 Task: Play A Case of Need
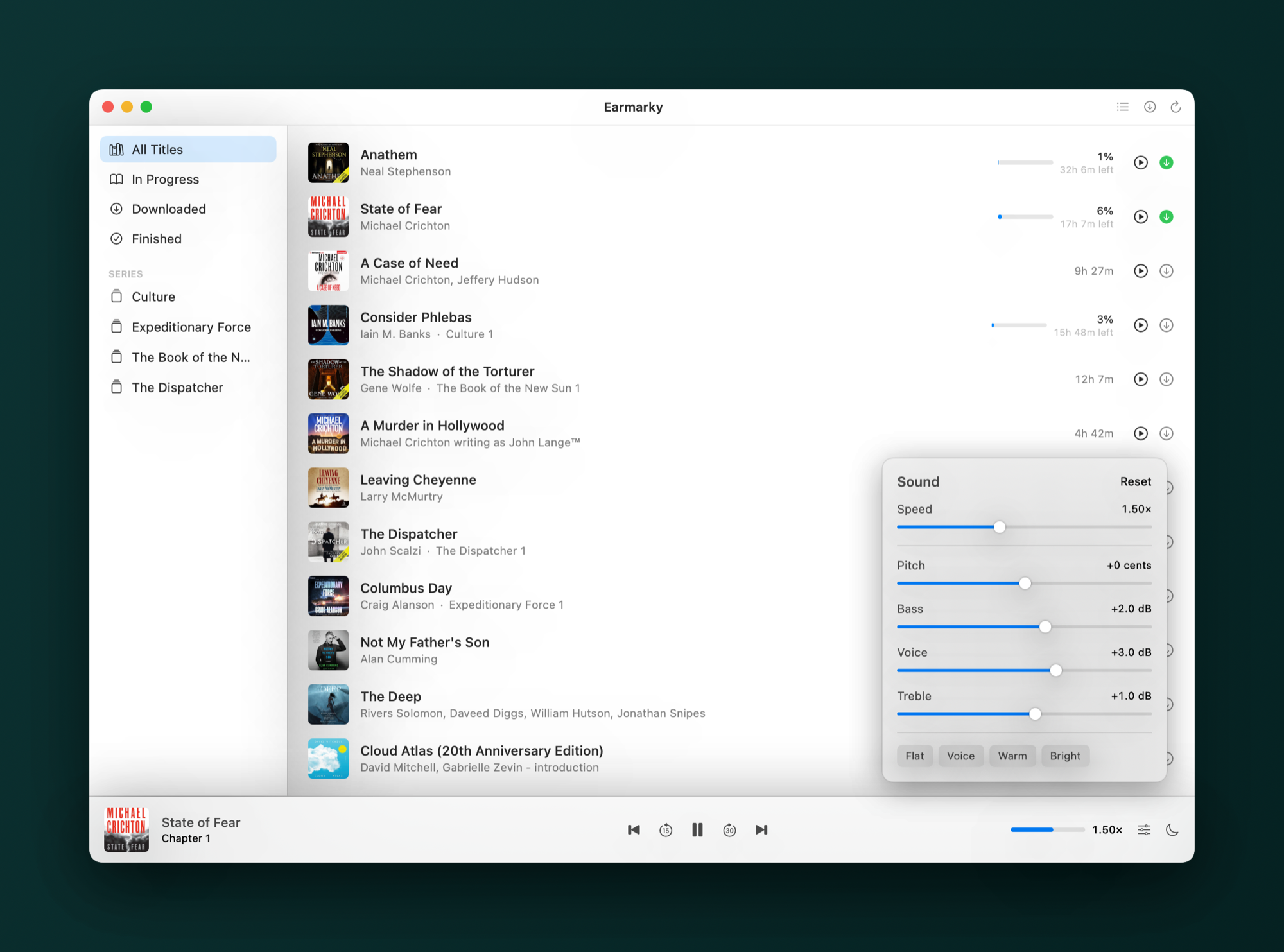pyautogui.click(x=1141, y=271)
